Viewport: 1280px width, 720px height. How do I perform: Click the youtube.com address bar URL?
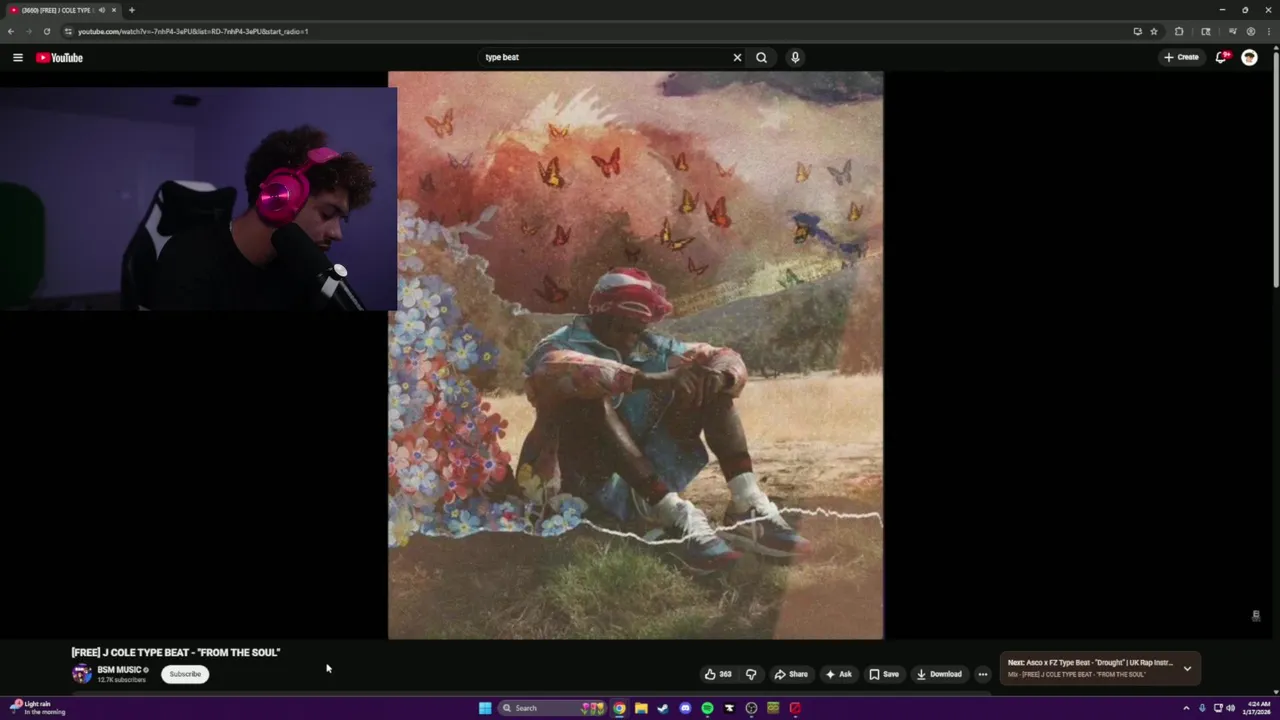[193, 31]
